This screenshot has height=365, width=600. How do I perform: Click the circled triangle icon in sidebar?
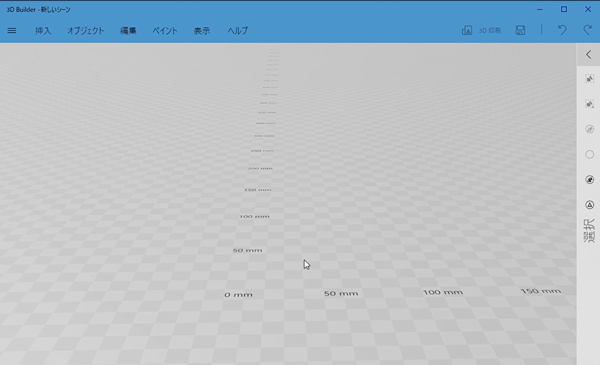pos(589,205)
